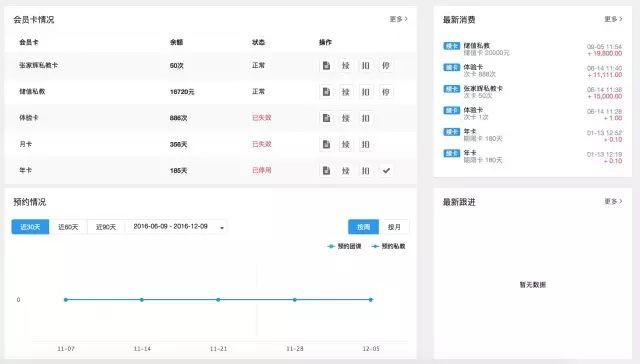Click the 状态 column header
Viewport: 640px width, 364px height.
[x=258, y=42]
